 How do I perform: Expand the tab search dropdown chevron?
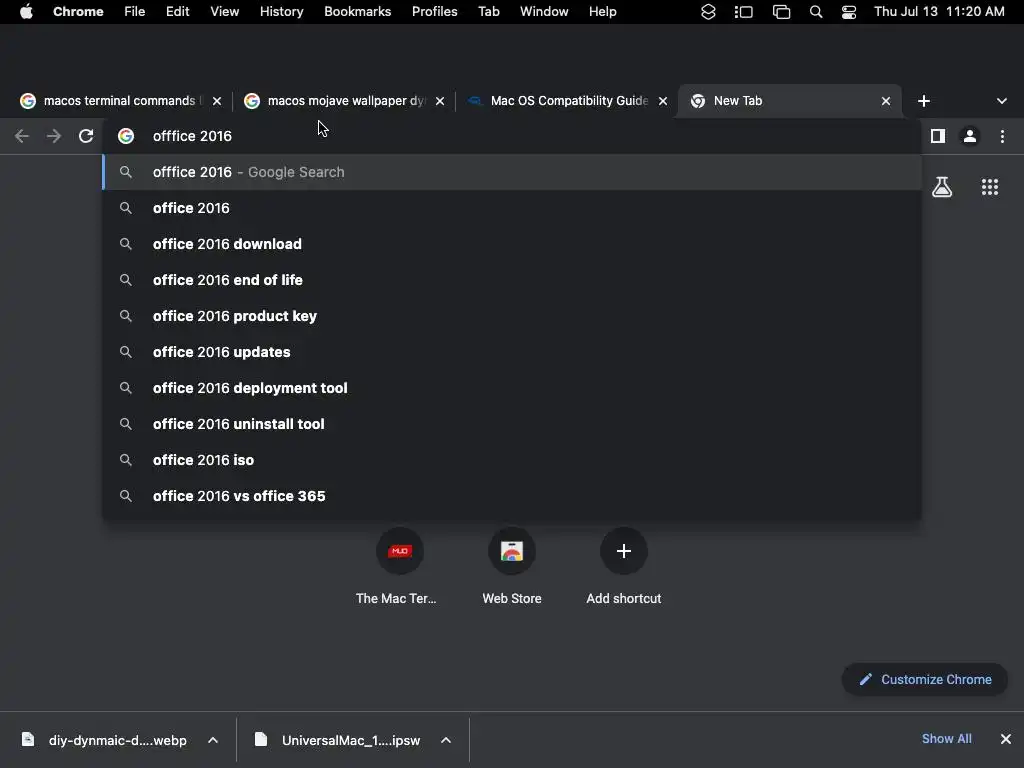[1002, 101]
